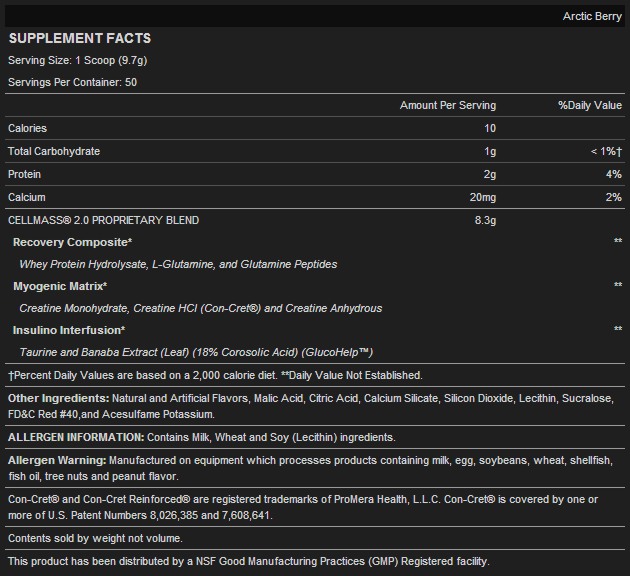Click the Taurine and Banaba Extract line
The height and width of the screenshot is (576, 630).
pyautogui.click(x=196, y=352)
